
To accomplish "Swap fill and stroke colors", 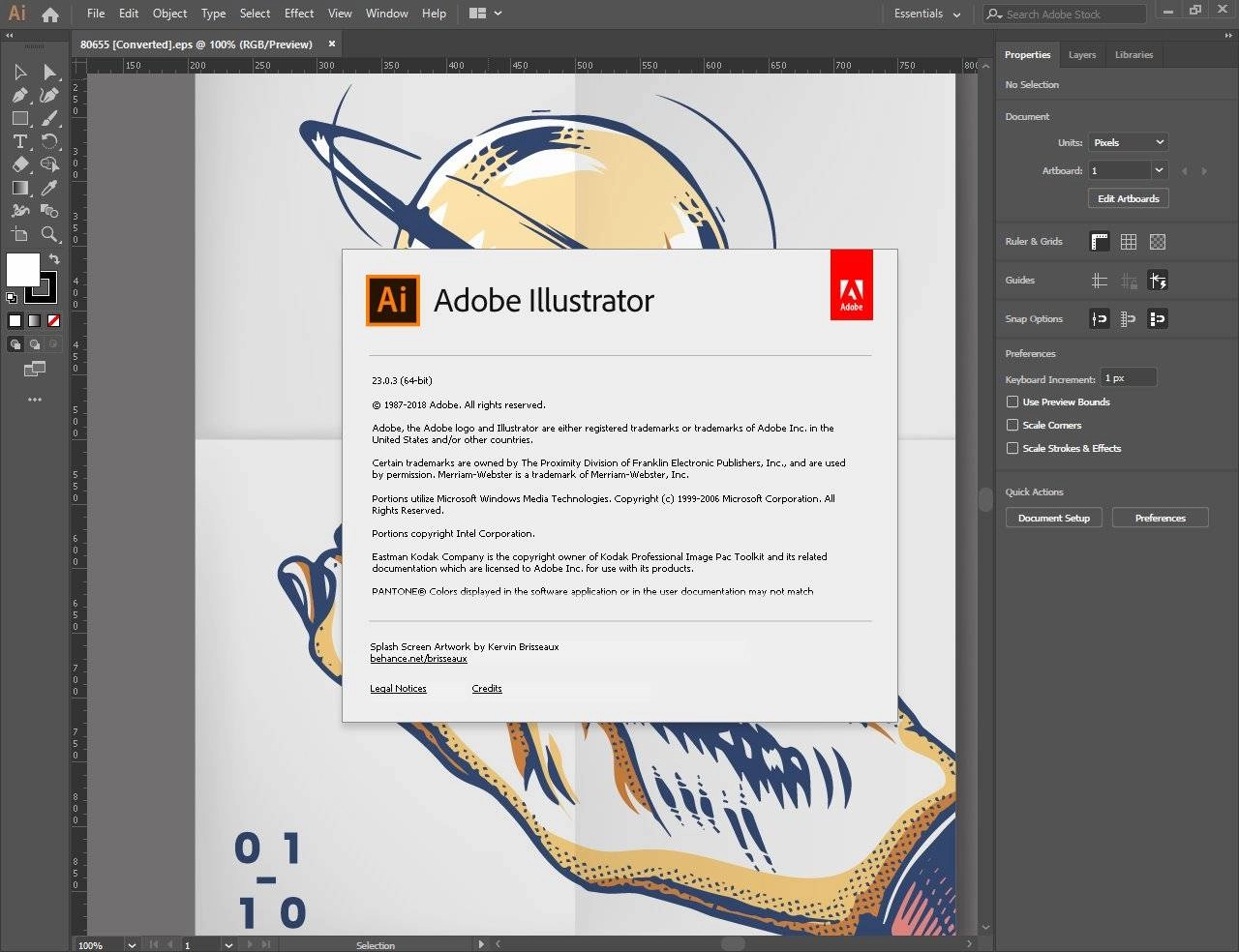I will click(x=54, y=259).
